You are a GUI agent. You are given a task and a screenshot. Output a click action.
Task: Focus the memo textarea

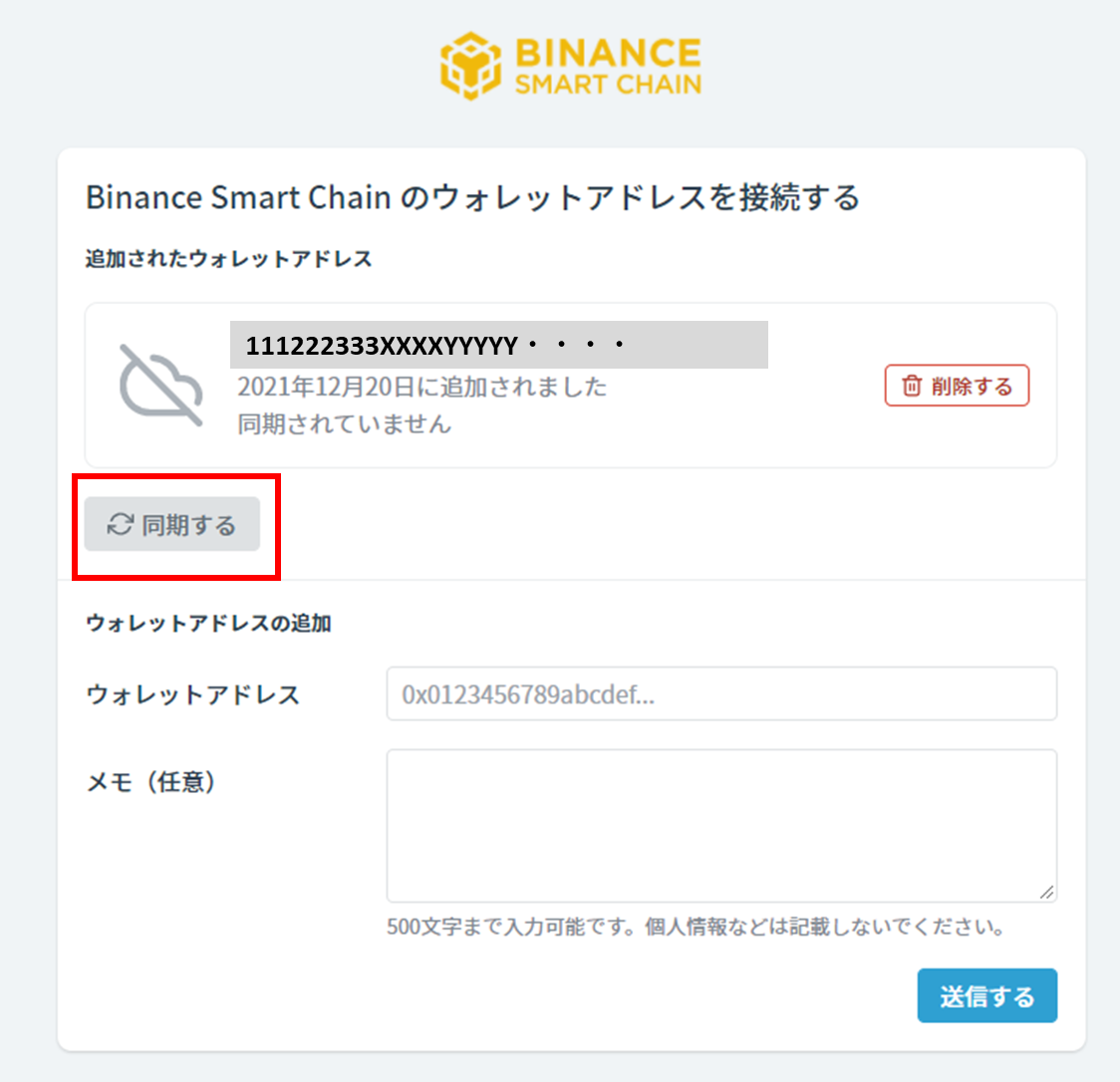pyautogui.click(x=721, y=826)
